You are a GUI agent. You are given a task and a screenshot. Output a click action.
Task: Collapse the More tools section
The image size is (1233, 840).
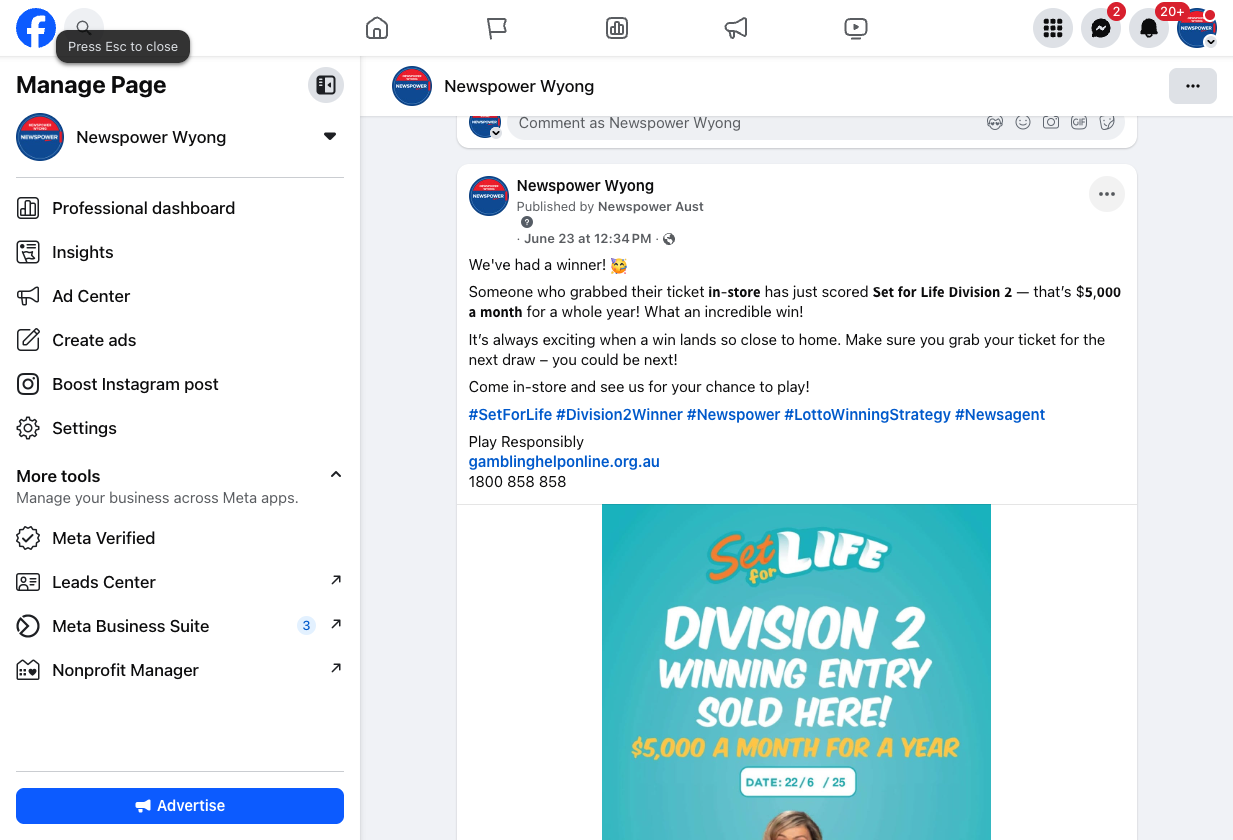[x=336, y=475]
